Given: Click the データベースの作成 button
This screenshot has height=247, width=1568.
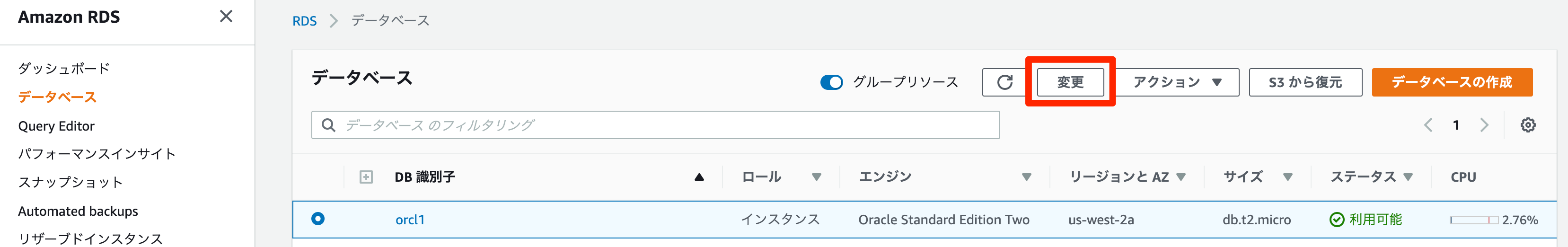Looking at the screenshot, I should pos(1452,82).
